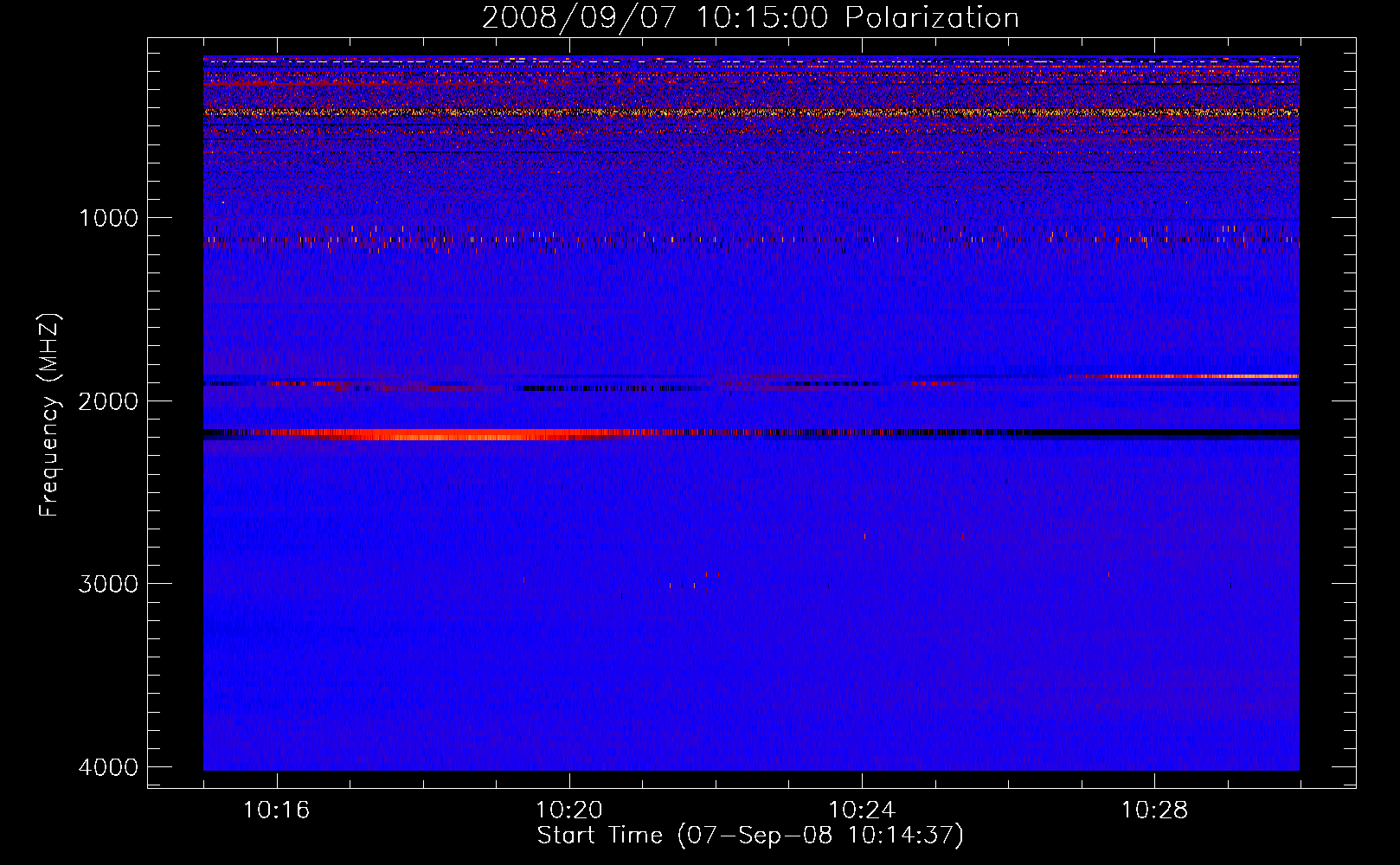Click the 10:20 time tick label
1400x865 pixels.
point(569,811)
